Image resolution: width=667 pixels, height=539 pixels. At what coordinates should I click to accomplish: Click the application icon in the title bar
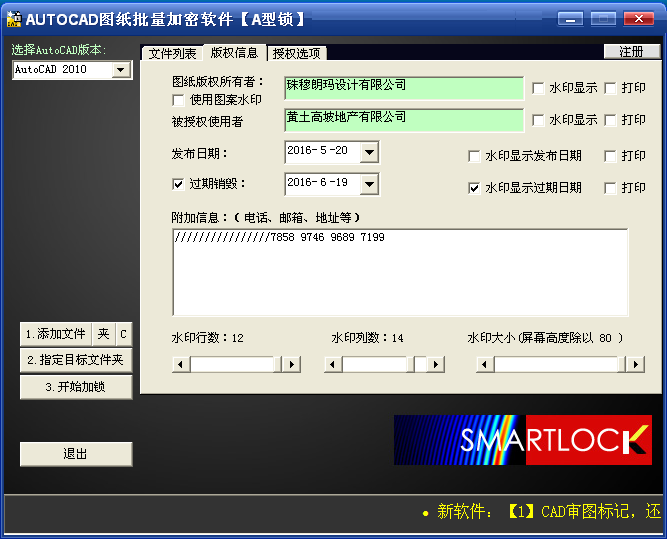(x=14, y=19)
